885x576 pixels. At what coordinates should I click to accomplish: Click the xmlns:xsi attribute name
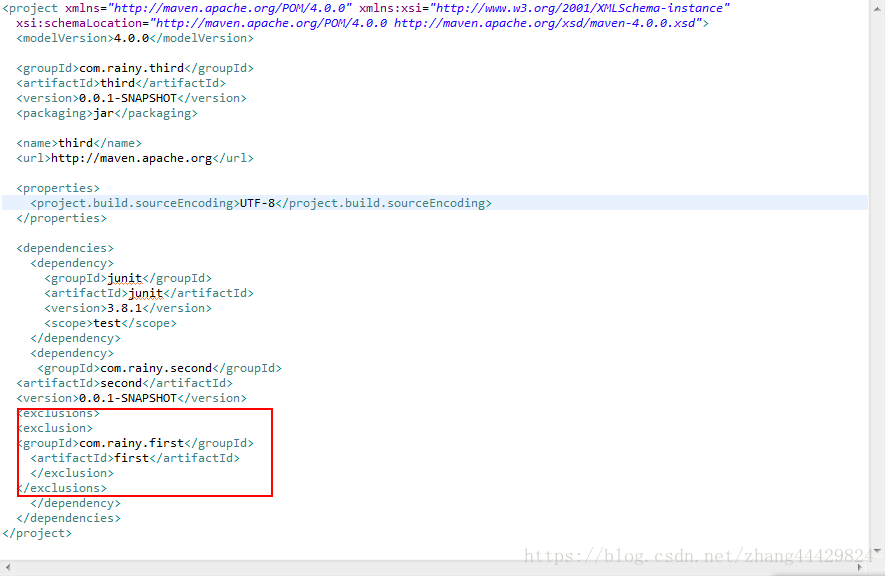pos(391,8)
